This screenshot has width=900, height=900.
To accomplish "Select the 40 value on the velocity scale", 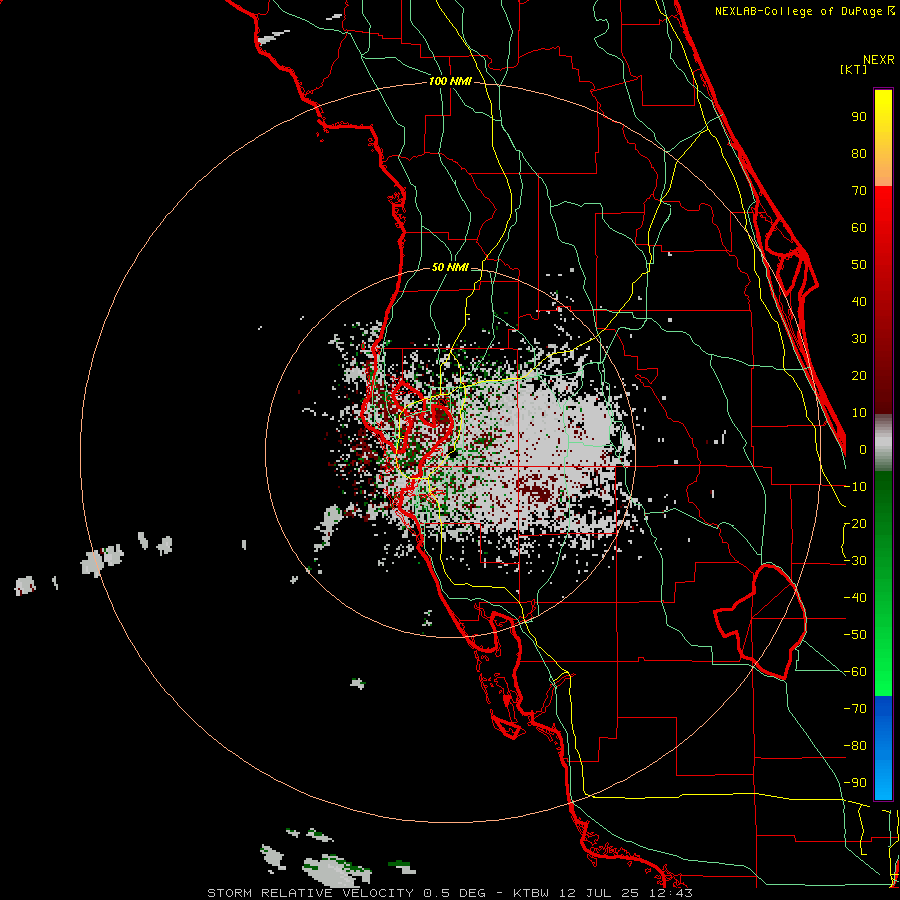I will point(859,301).
